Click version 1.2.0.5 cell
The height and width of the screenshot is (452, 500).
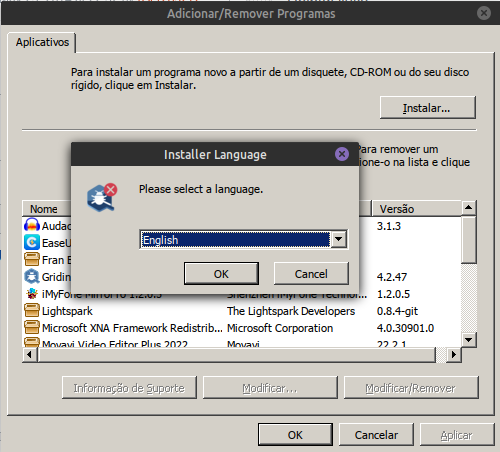pyautogui.click(x=393, y=294)
